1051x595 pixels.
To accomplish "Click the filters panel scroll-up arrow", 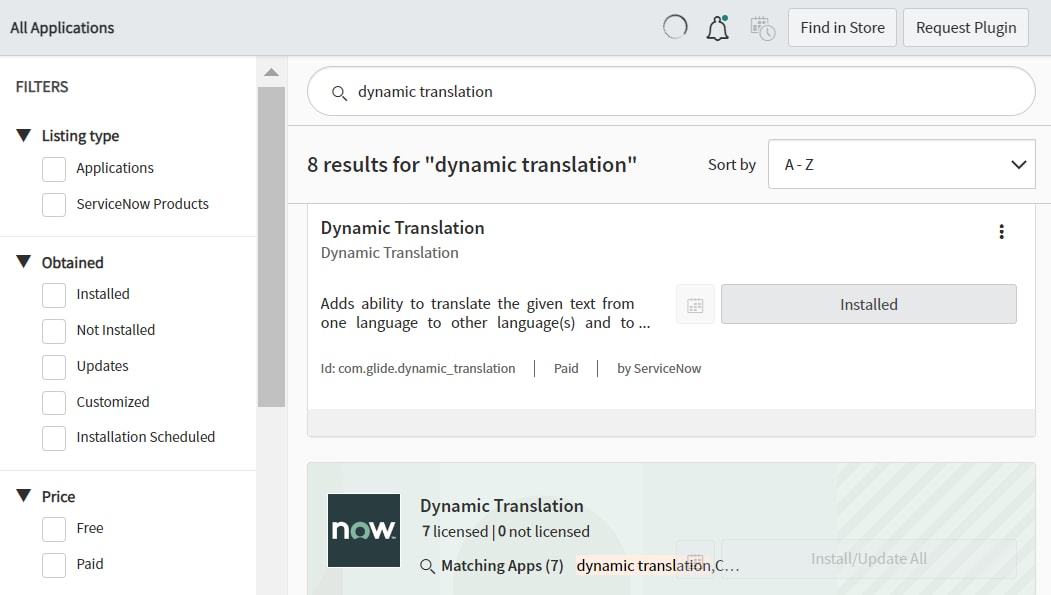I will tap(271, 72).
